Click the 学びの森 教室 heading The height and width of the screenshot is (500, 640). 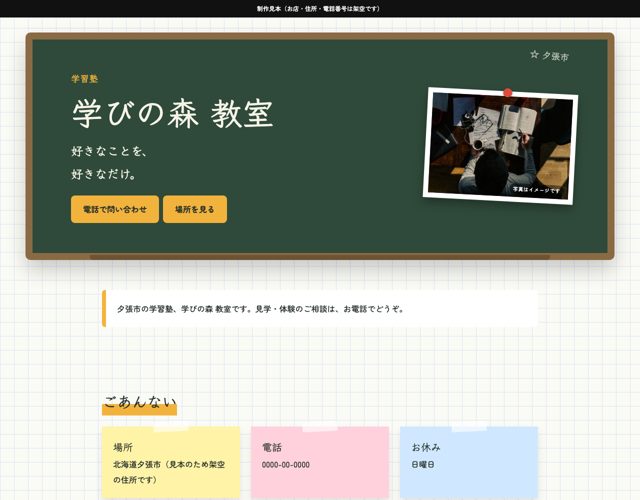tap(172, 113)
